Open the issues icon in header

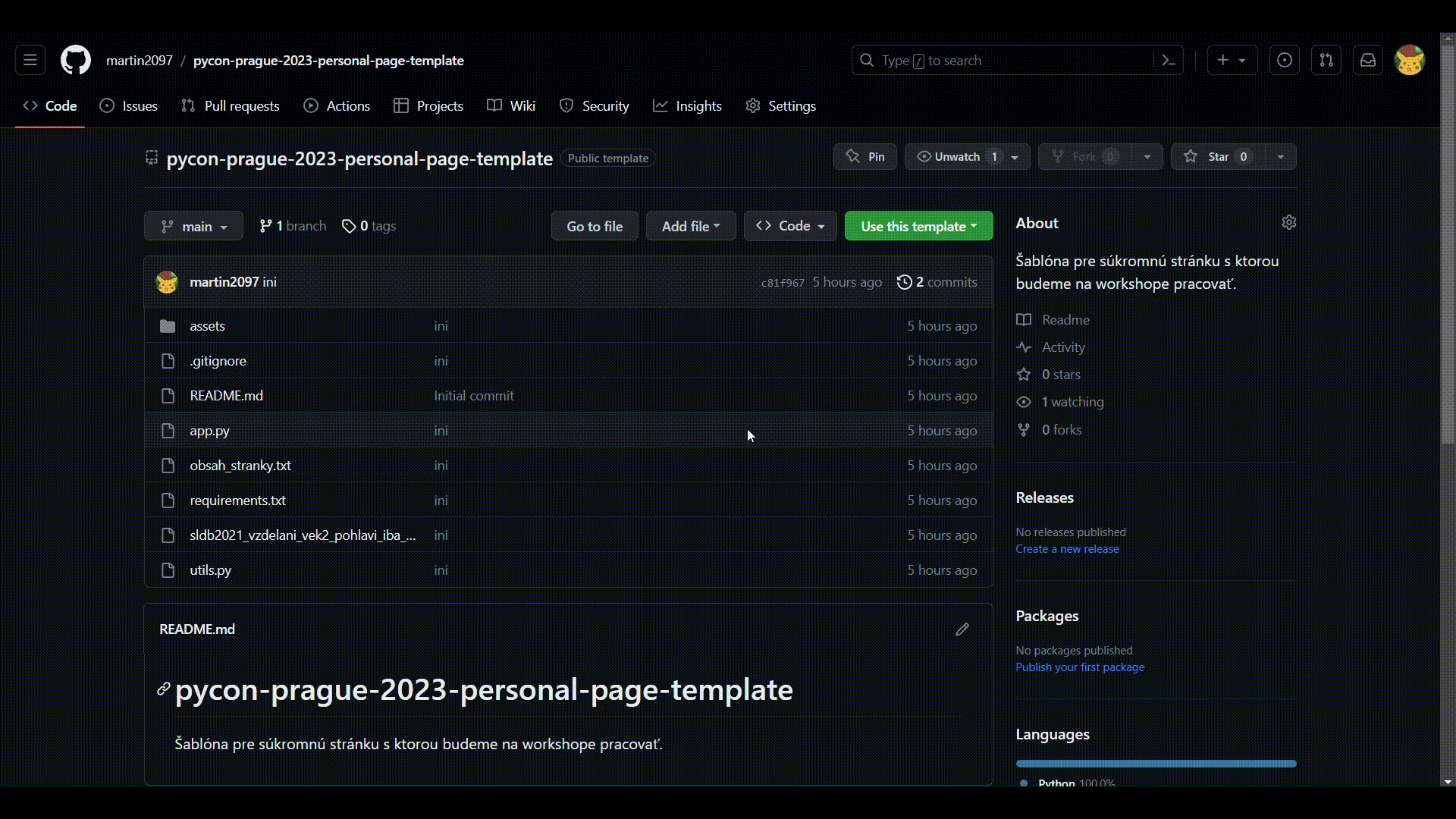point(1284,61)
